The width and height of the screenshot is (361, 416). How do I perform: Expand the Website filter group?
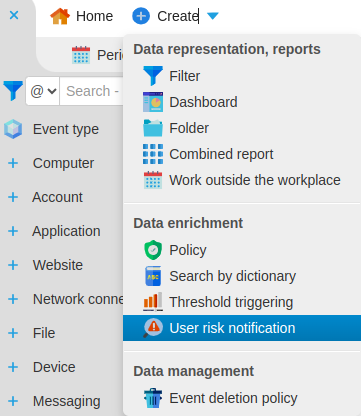tap(13, 265)
